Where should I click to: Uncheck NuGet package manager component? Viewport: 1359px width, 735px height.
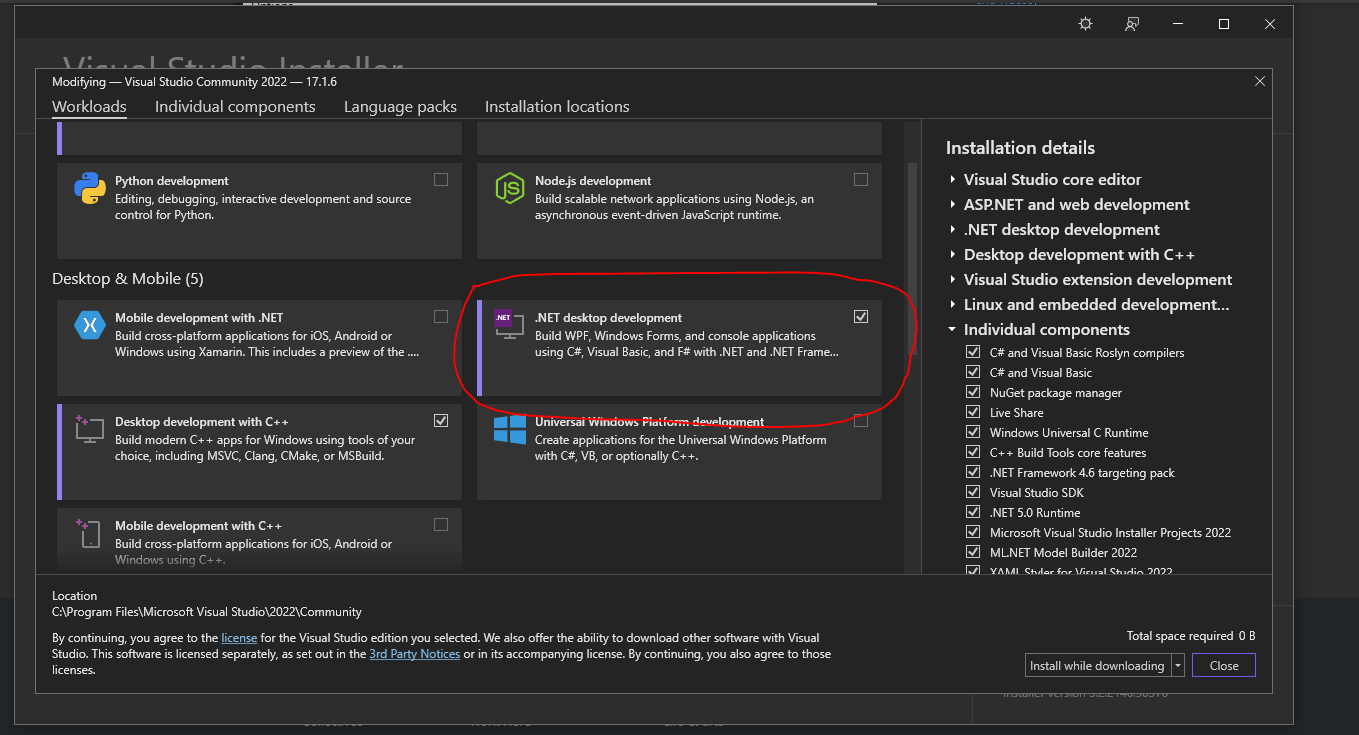[x=973, y=392]
